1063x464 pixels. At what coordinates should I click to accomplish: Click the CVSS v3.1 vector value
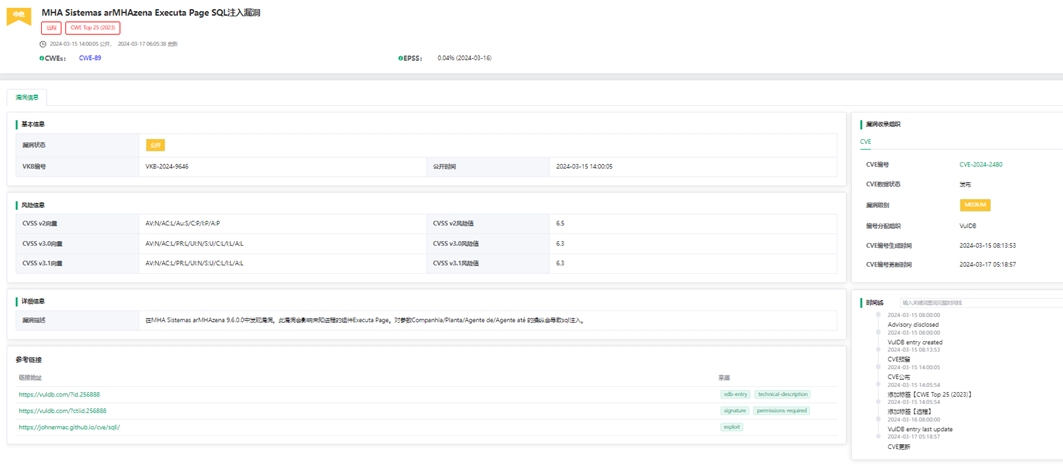click(194, 263)
